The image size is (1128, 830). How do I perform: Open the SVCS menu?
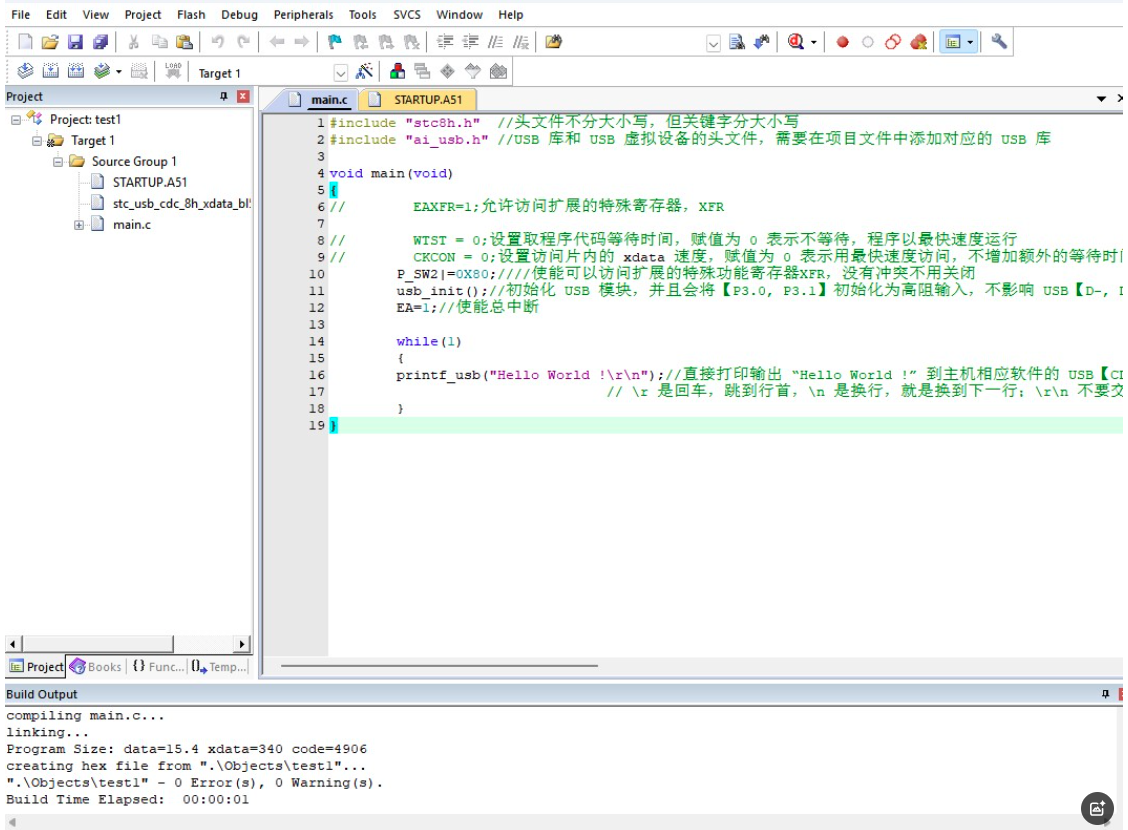click(x=406, y=14)
